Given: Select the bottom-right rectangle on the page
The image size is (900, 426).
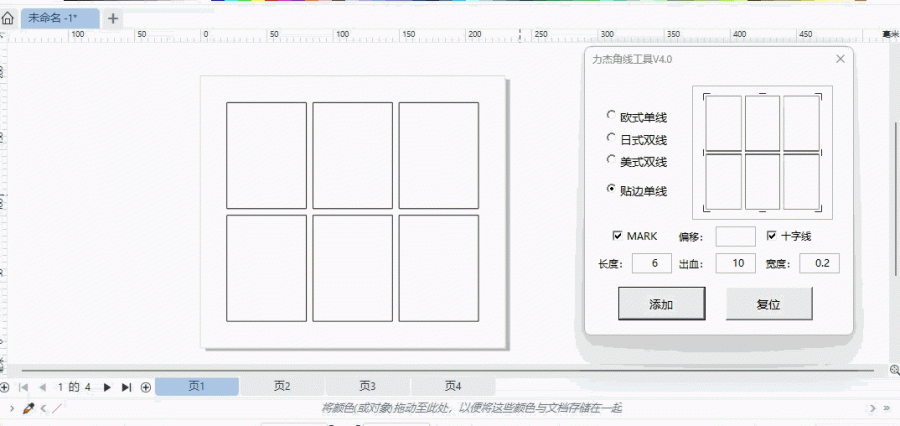Looking at the screenshot, I should tap(439, 268).
